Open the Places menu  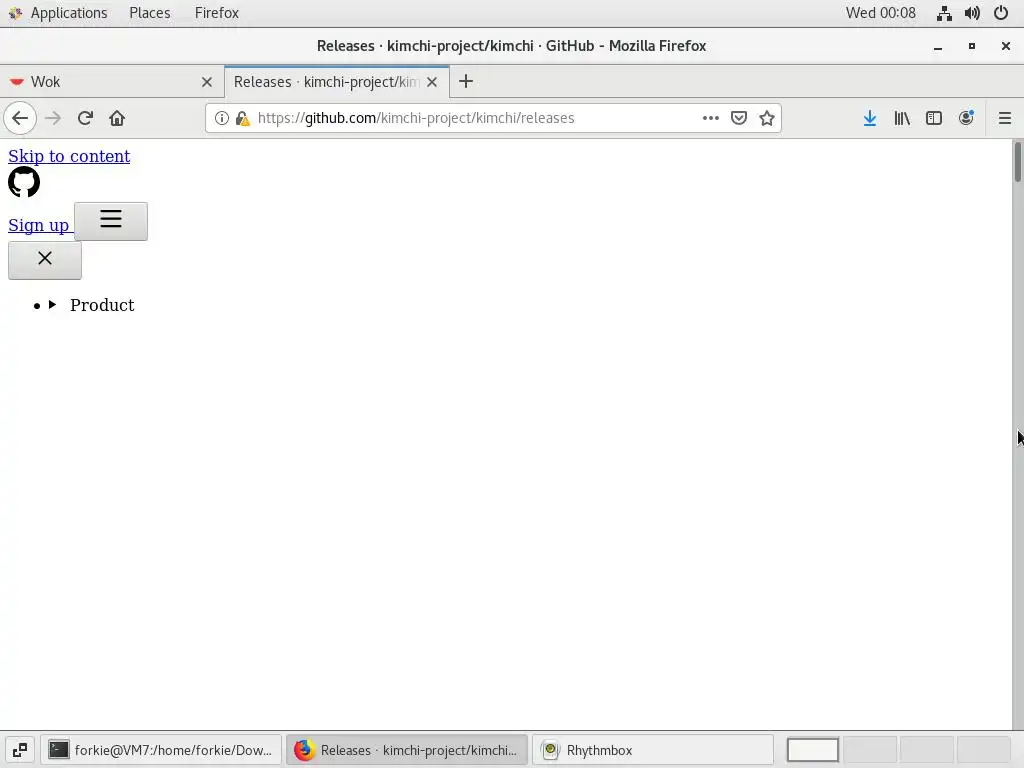150,13
